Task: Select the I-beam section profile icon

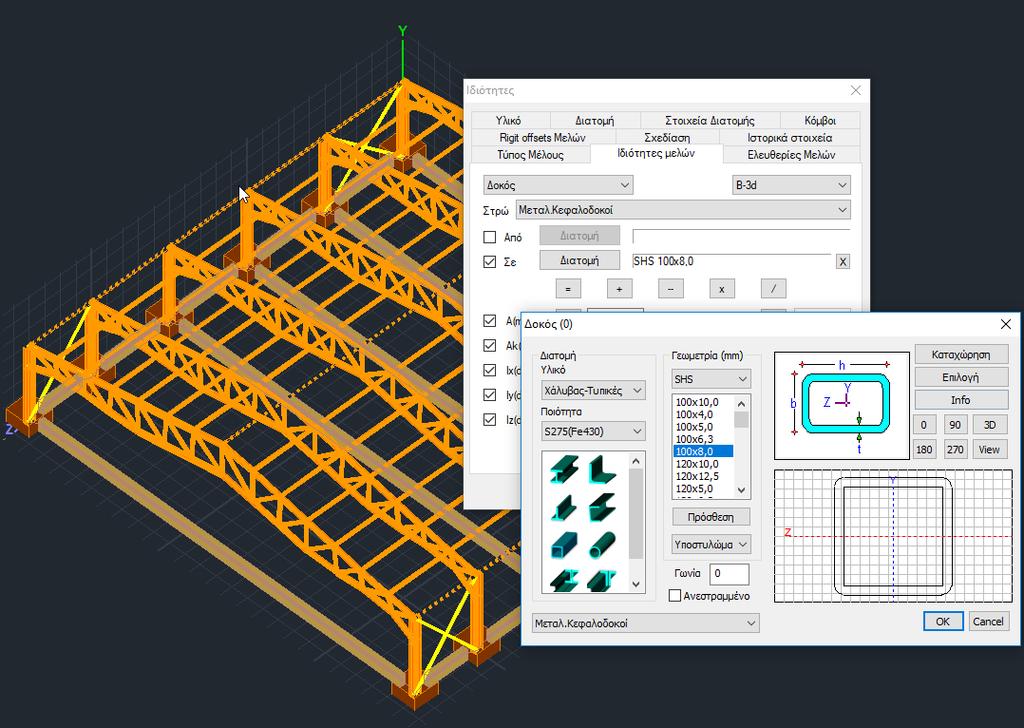Action: (x=564, y=469)
